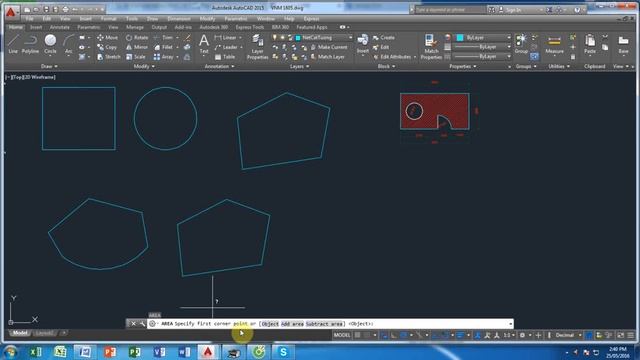Image resolution: width=640 pixels, height=360 pixels.
Task: Toggle MODEL space button in status bar
Action: click(342, 335)
